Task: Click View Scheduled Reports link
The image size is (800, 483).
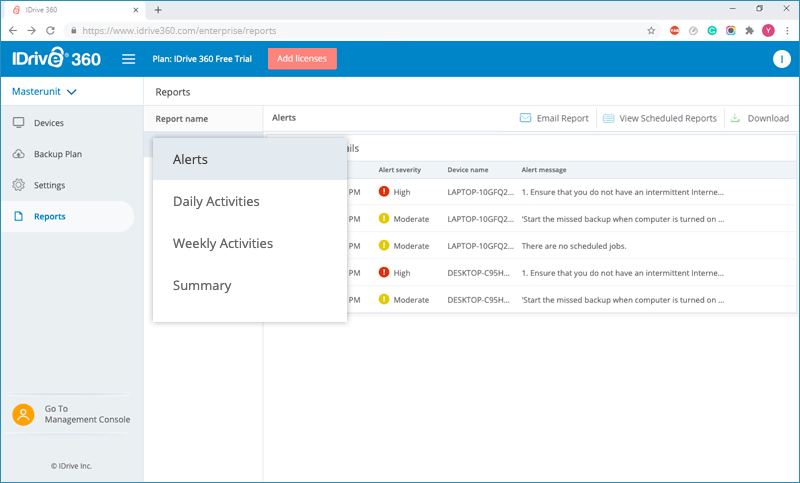Action: click(660, 118)
